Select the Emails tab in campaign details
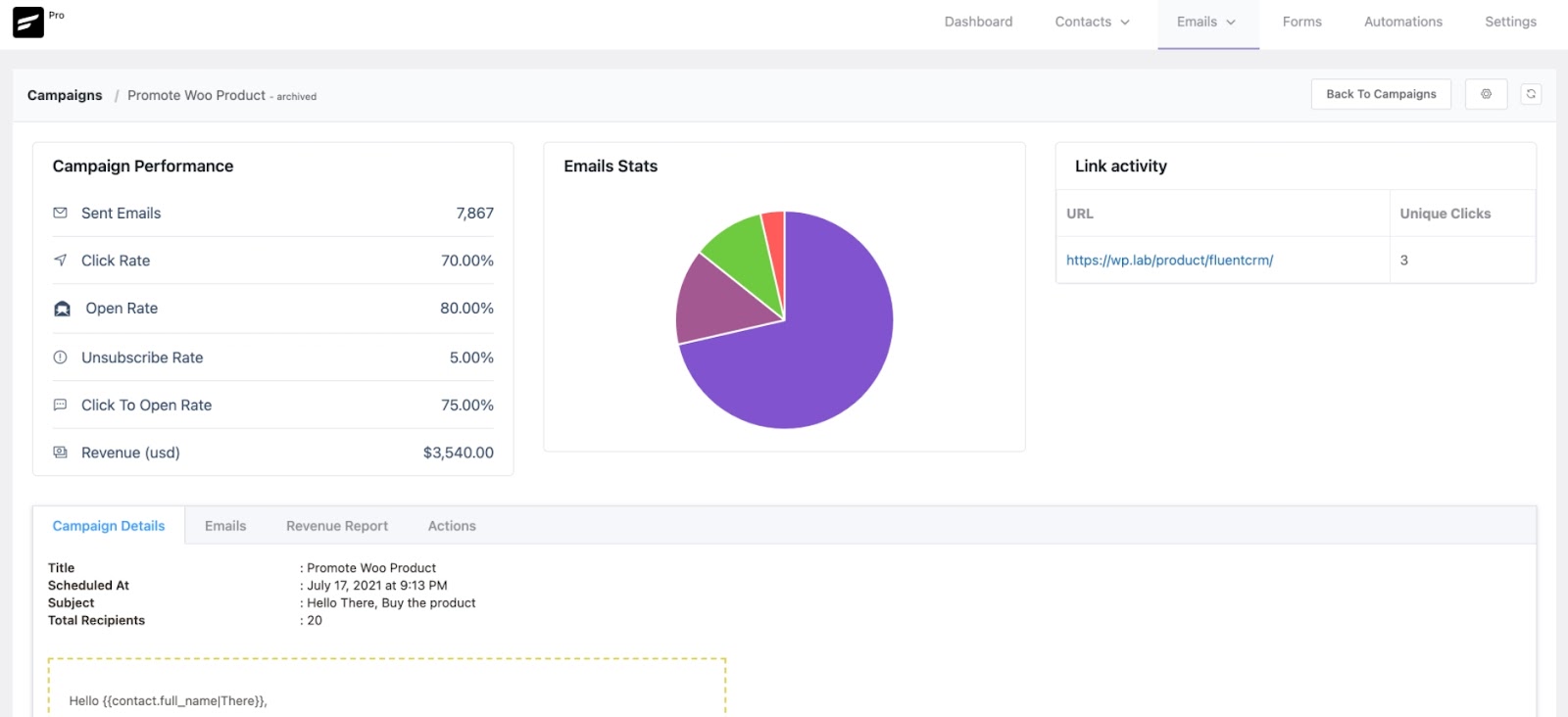1568x717 pixels. tap(225, 526)
